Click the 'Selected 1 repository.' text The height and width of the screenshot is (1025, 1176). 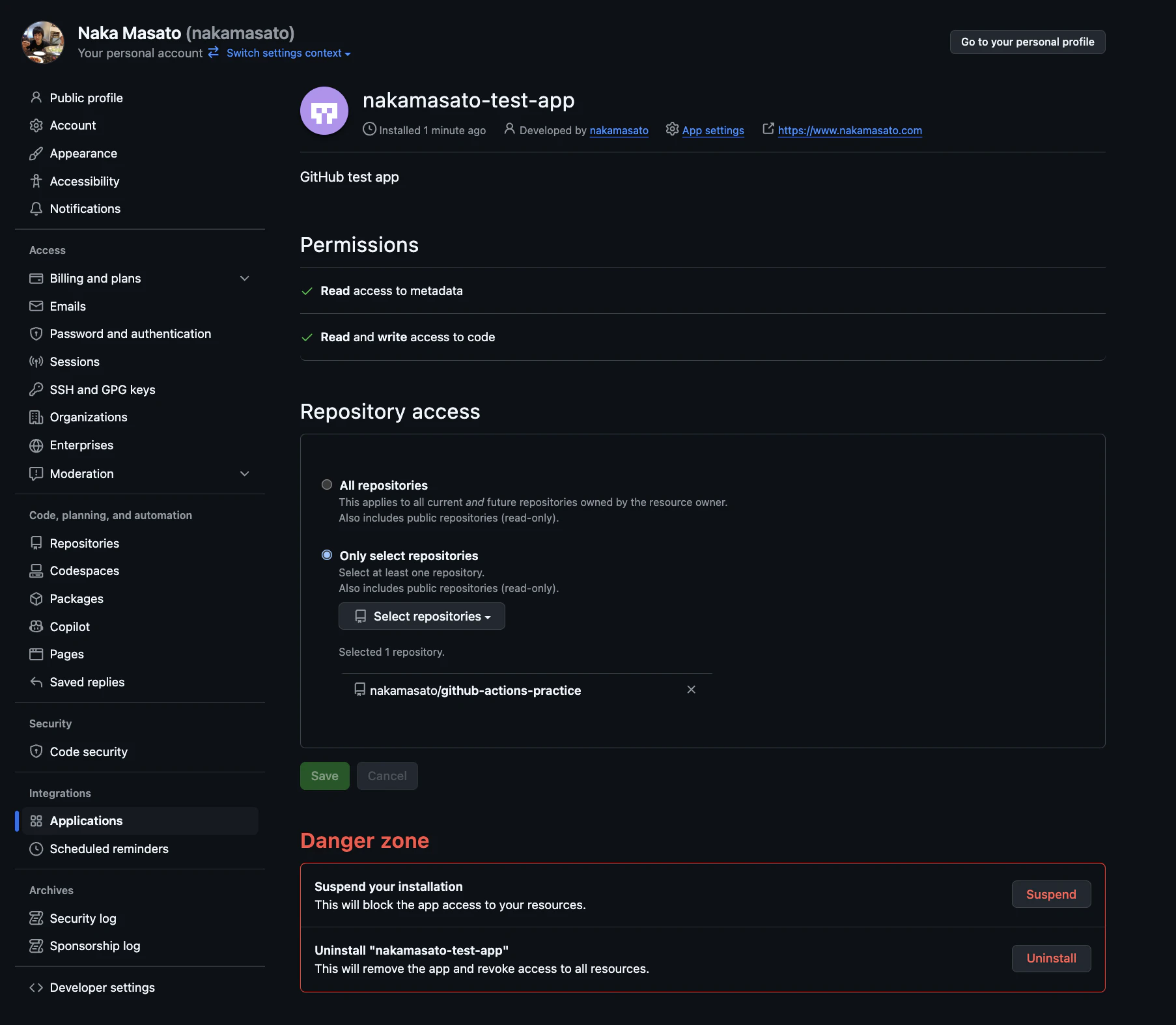391,653
